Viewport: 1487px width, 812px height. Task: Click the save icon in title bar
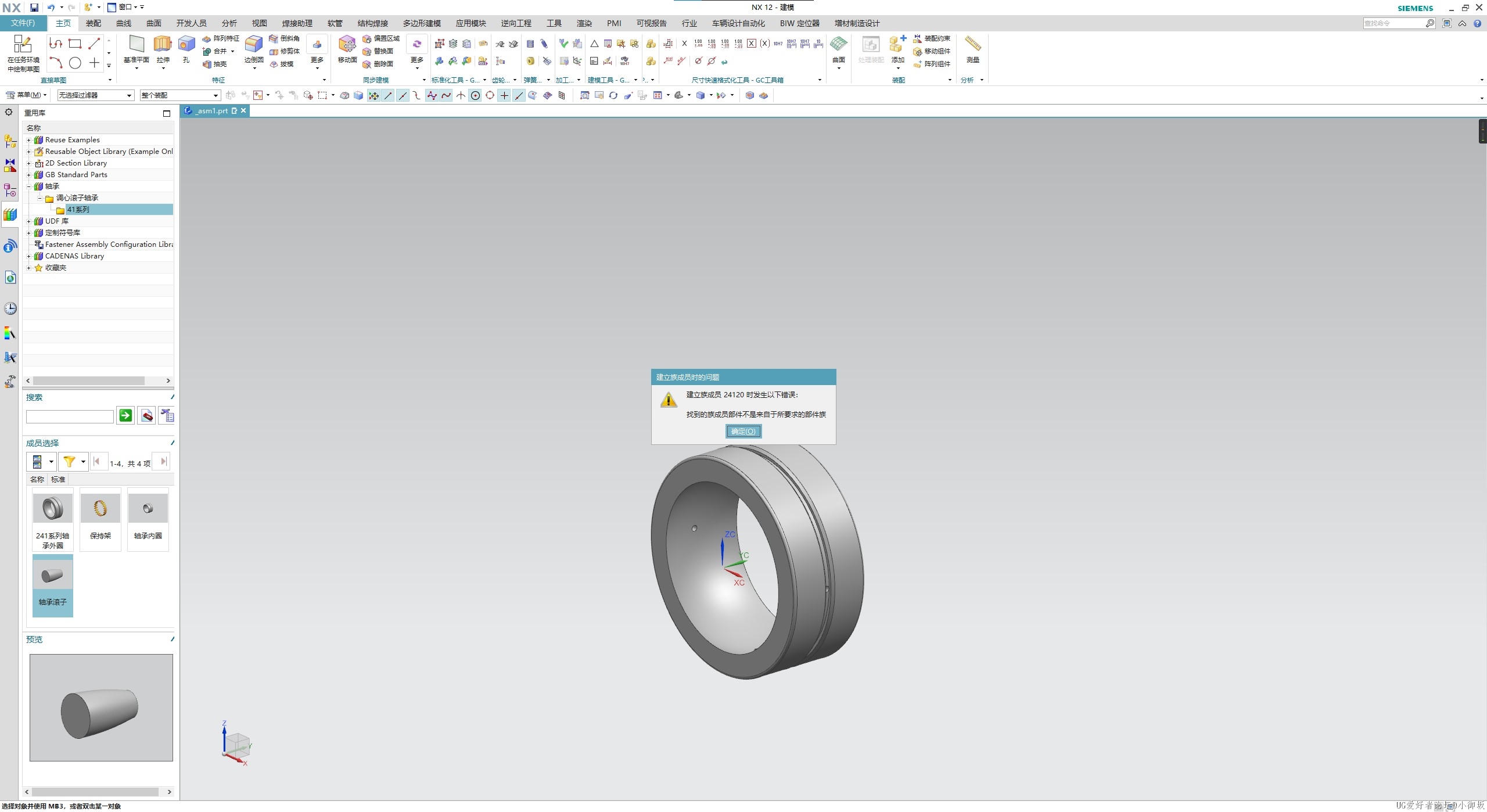pos(34,8)
